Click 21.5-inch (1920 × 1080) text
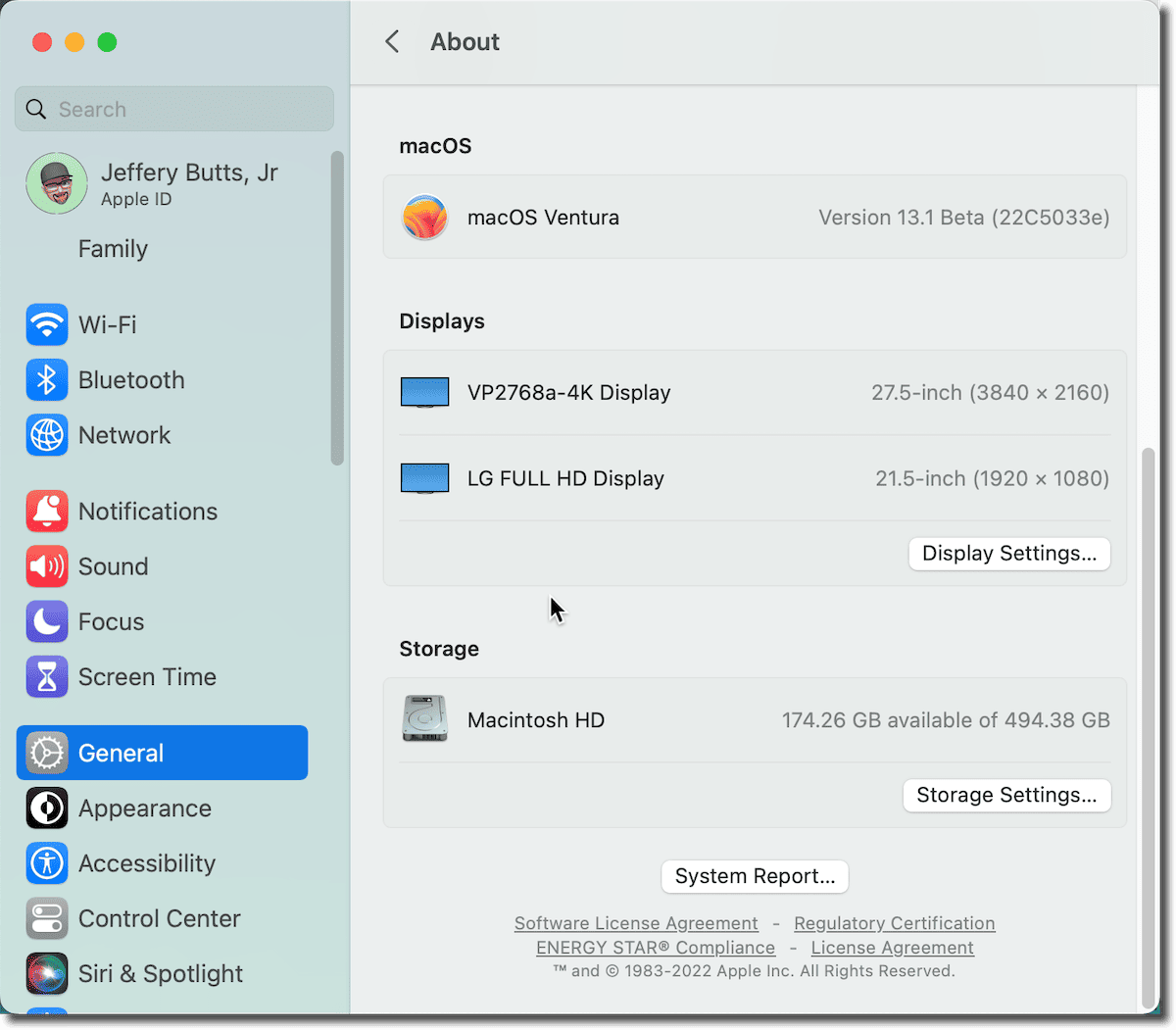This screenshot has height=1030, width=1176. point(992,479)
